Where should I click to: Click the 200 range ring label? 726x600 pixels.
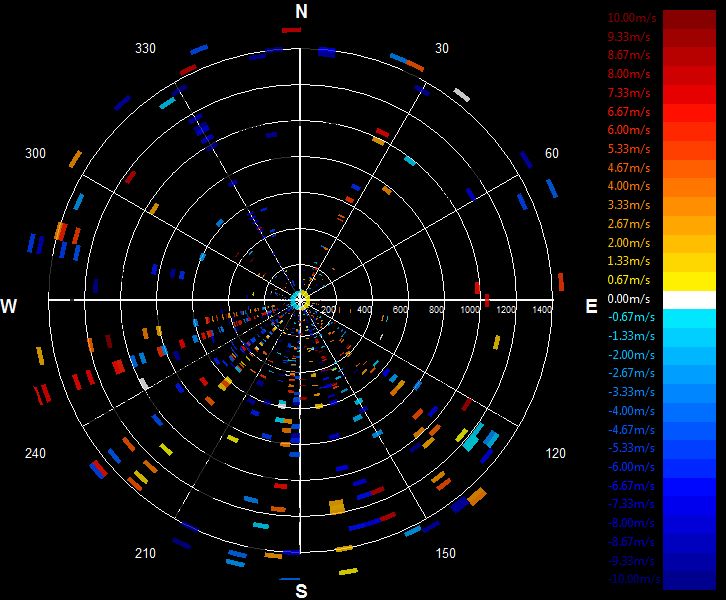[x=328, y=309]
